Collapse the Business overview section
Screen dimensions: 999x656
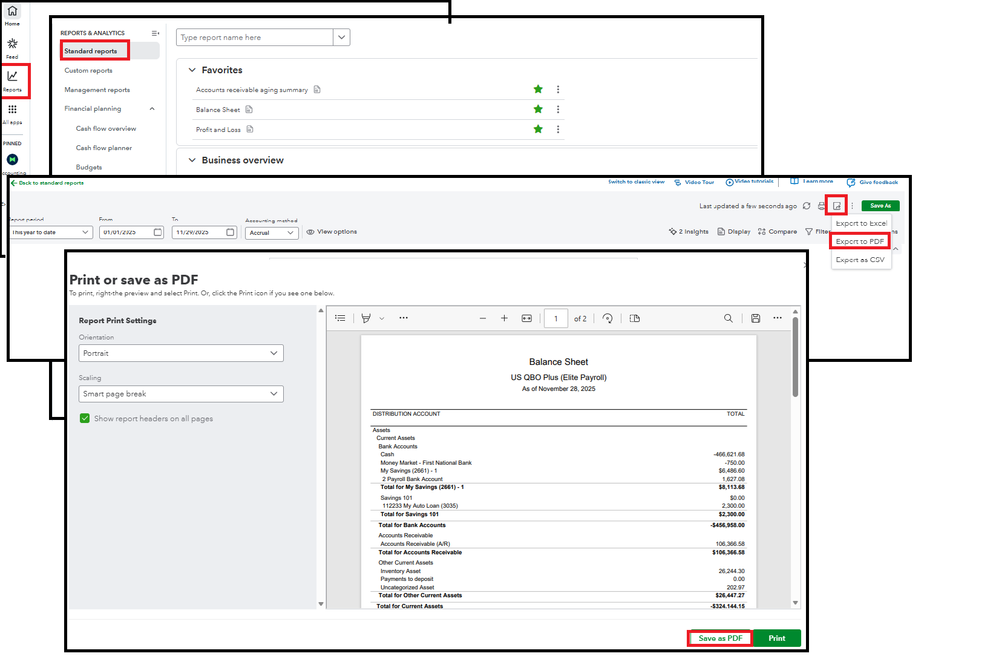[x=192, y=160]
